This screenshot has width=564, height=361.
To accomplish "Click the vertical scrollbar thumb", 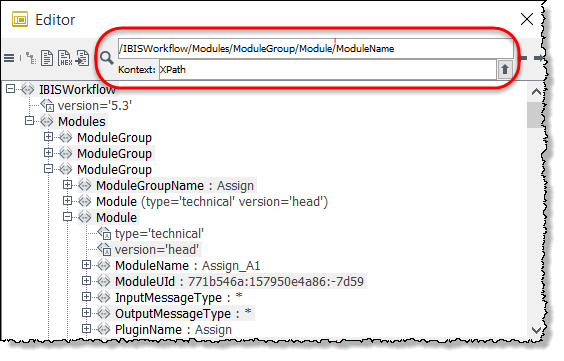I will pos(536,115).
